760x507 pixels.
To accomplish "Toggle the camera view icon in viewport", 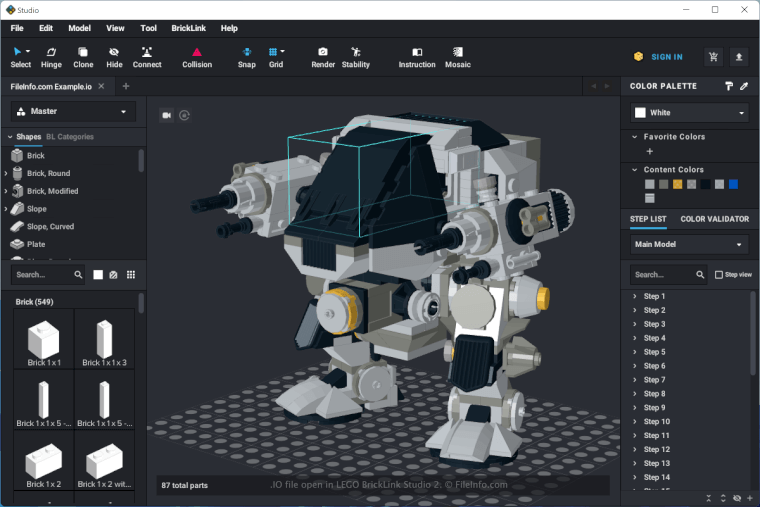I will (166, 115).
